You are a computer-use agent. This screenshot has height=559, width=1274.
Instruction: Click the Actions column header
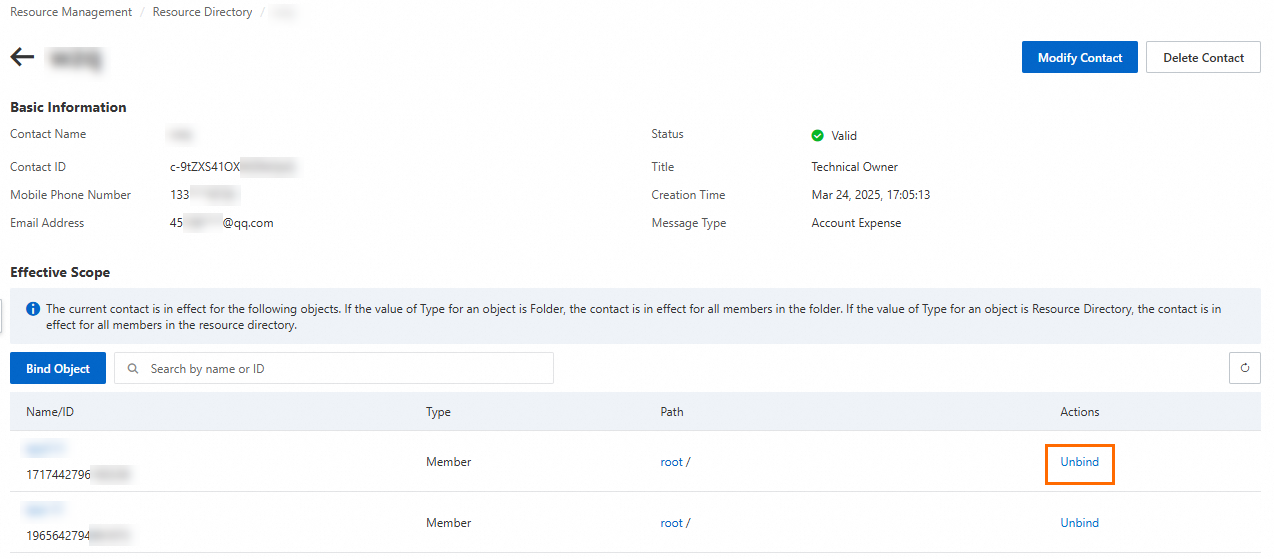point(1079,412)
